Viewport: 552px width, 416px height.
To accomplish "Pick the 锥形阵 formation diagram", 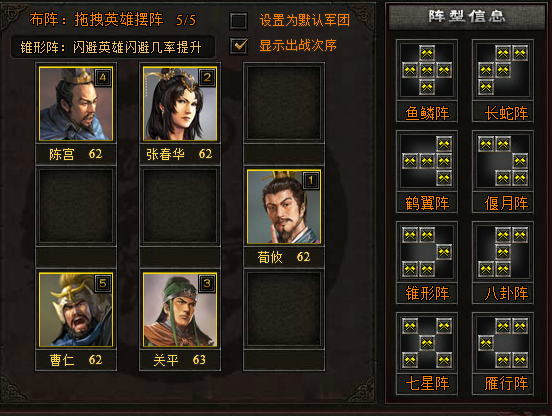I will pyautogui.click(x=427, y=252).
